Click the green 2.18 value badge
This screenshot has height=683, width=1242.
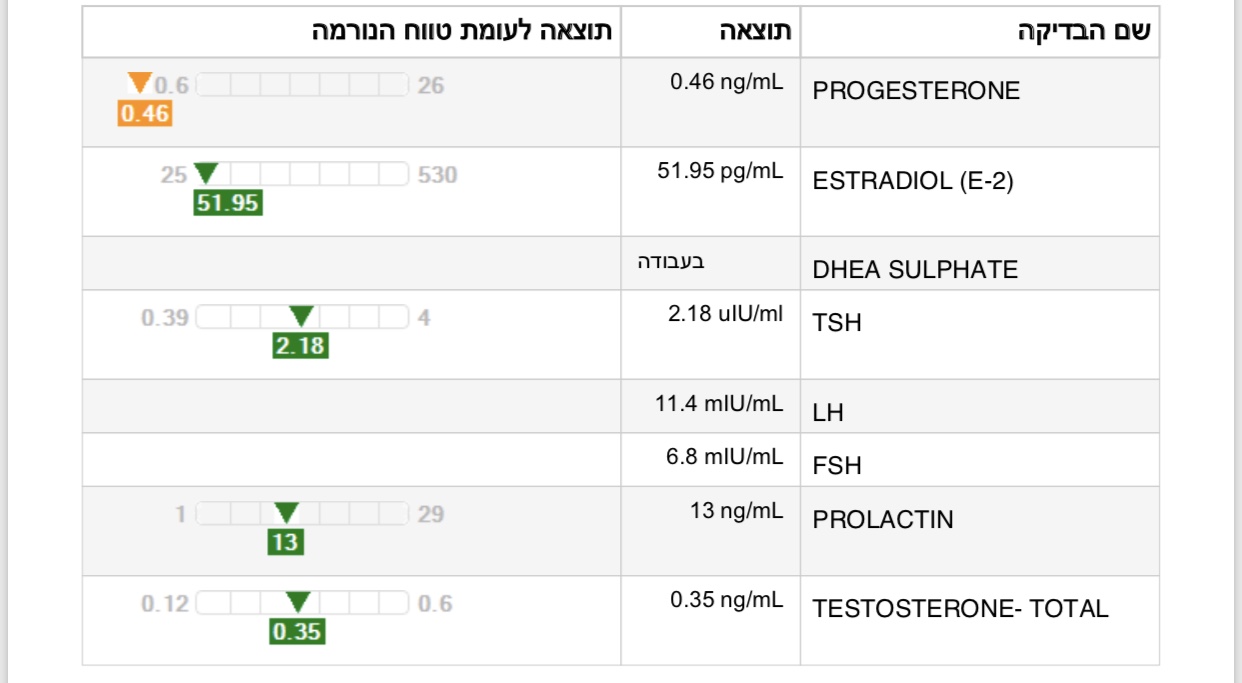click(x=300, y=346)
